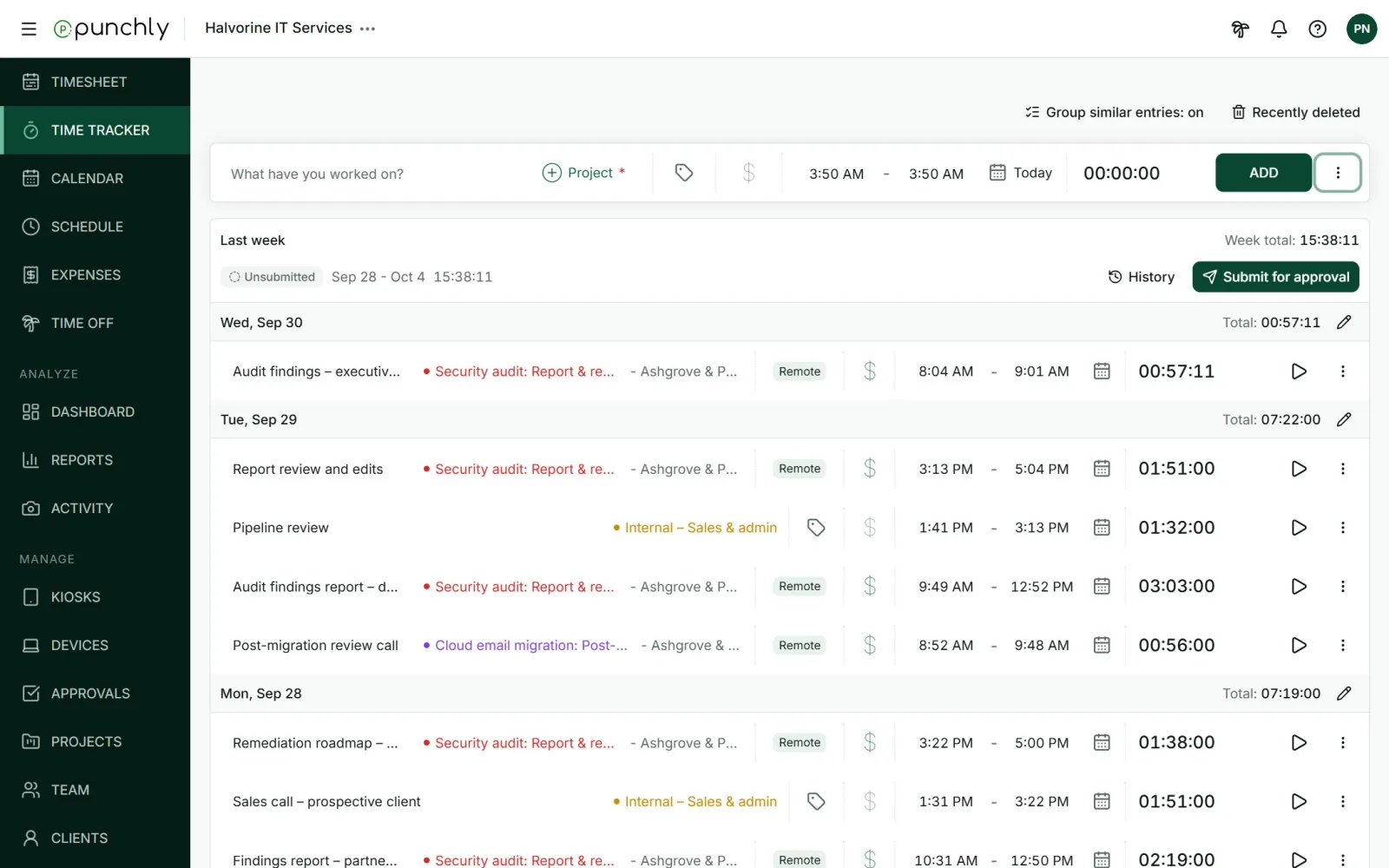Add tag to Sales call entry
The height and width of the screenshot is (868, 1389).
(816, 802)
